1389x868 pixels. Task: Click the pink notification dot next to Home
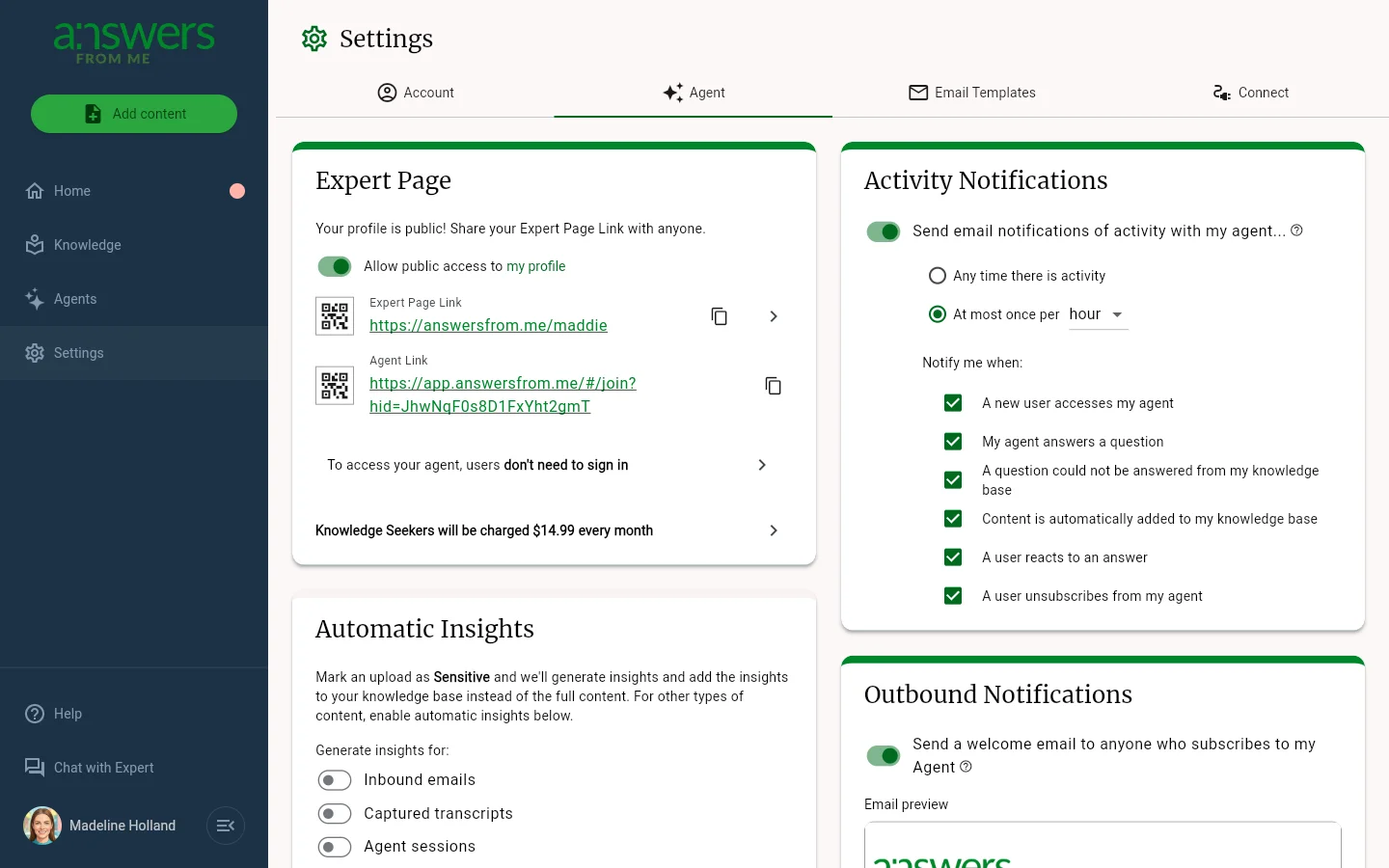[237, 191]
